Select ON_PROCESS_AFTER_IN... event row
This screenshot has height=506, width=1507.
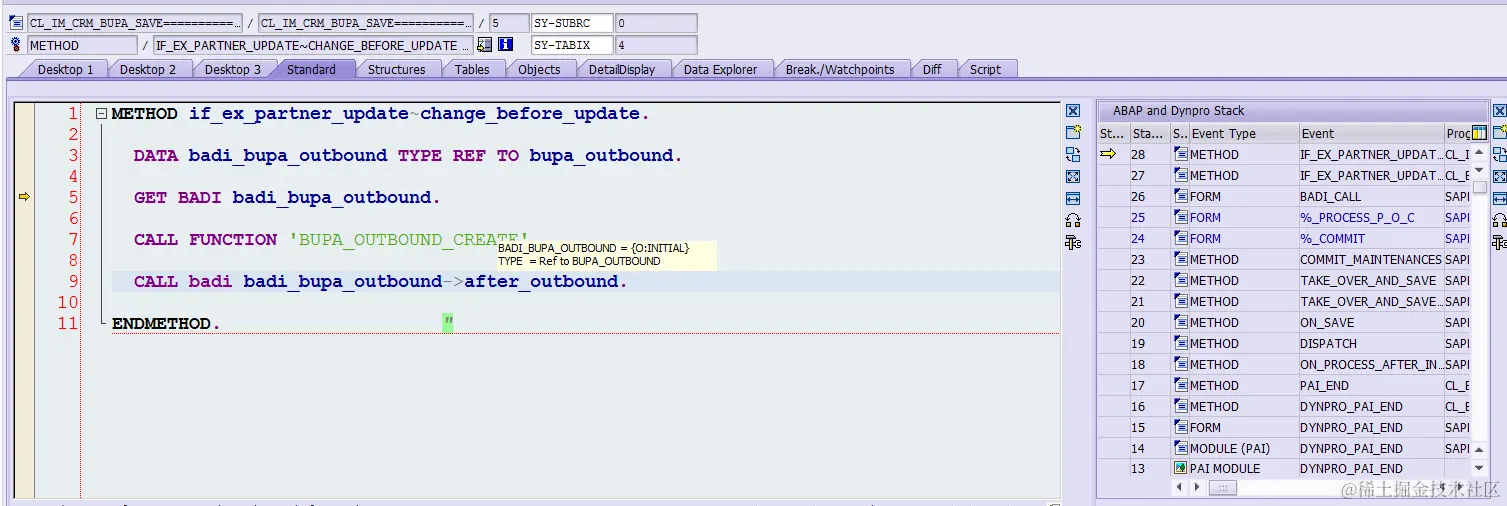point(1370,365)
